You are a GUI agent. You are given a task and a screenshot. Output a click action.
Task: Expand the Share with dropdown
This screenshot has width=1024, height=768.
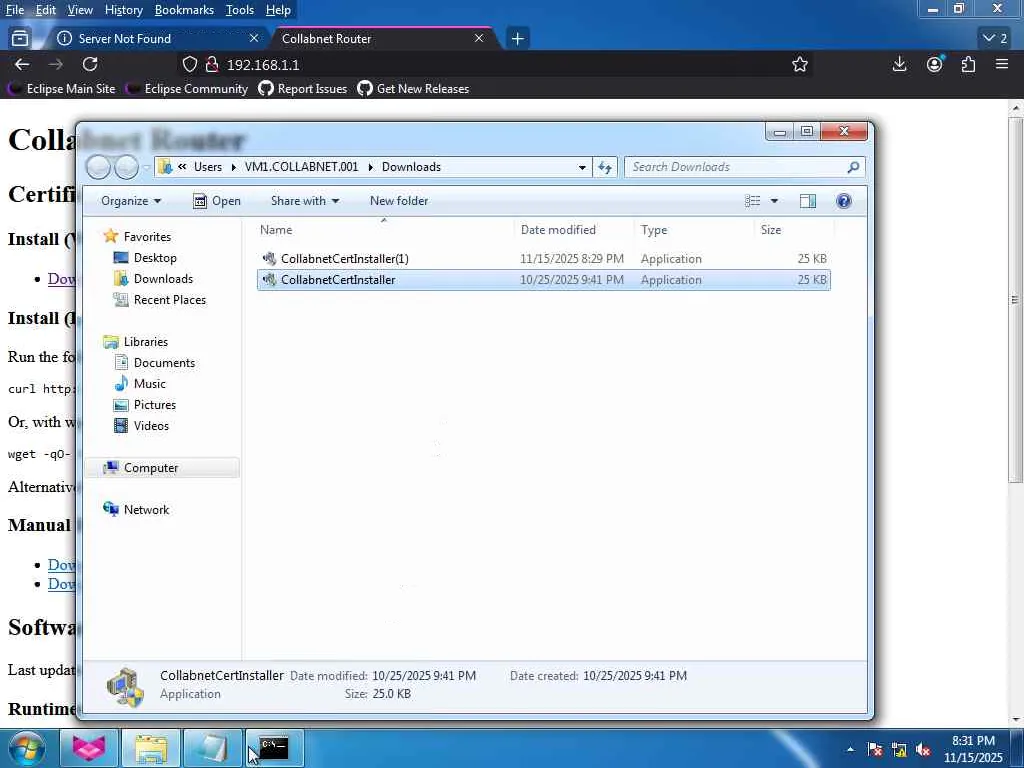pos(305,200)
